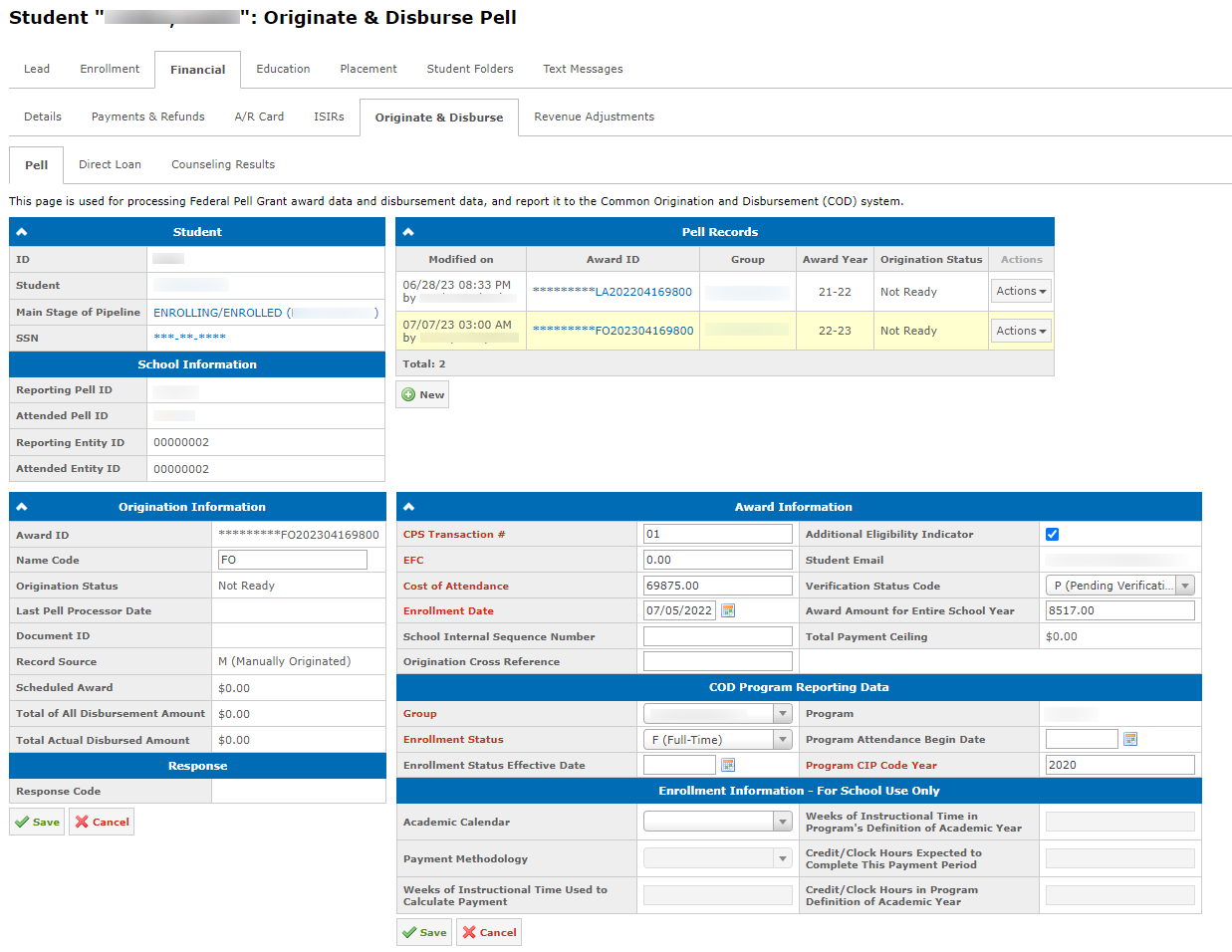Screen dimensions: 1232x952
Task: Click the ENROLLING/ENROLLED pipeline stage link
Action: tap(266, 313)
